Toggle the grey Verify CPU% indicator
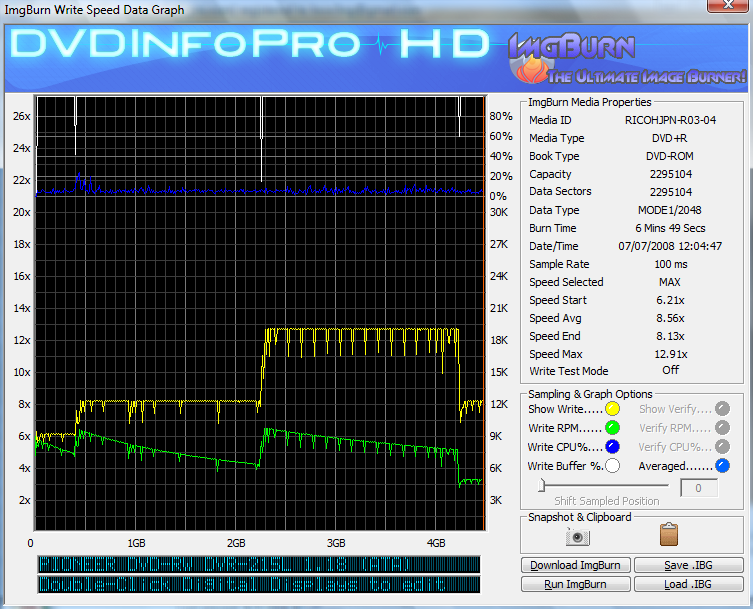Viewport: 753px width, 609px height. (722, 447)
